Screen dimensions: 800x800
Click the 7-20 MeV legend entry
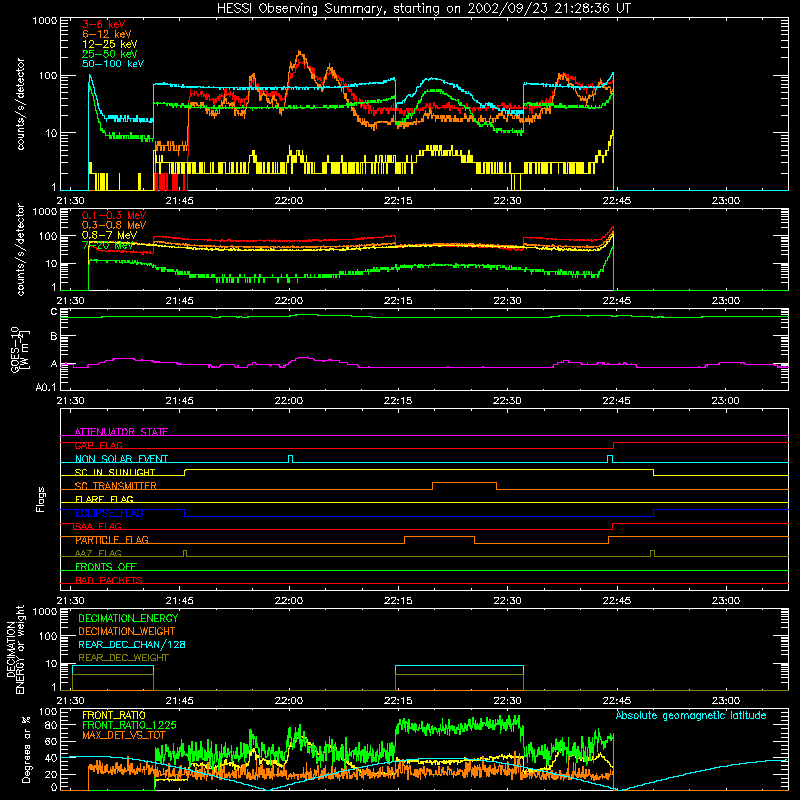point(108,245)
